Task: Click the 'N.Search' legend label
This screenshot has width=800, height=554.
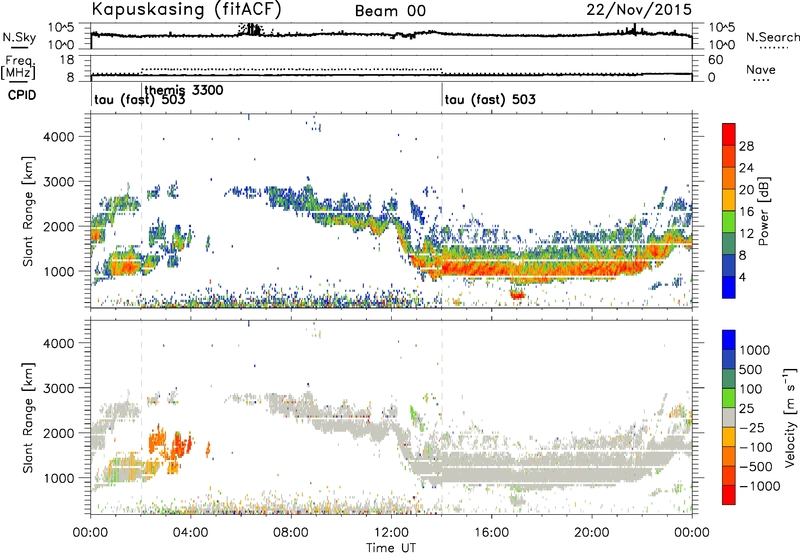Action: tap(772, 37)
